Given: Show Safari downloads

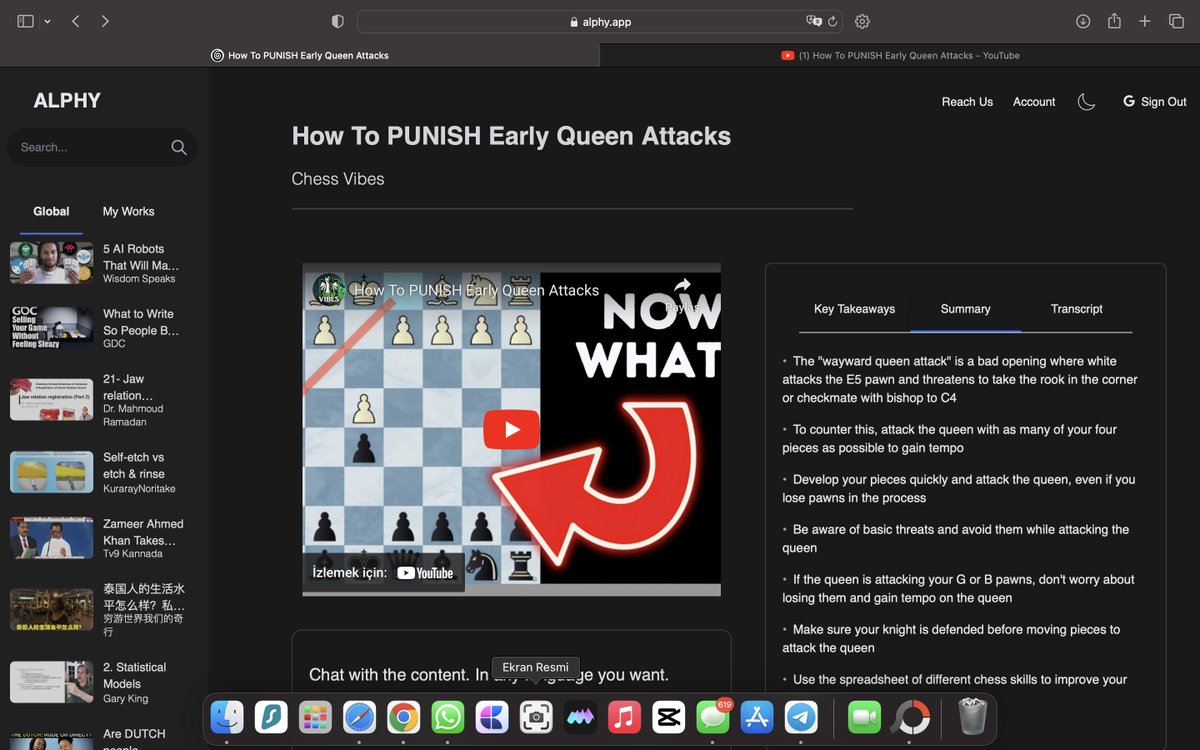Looking at the screenshot, I should (x=1083, y=21).
